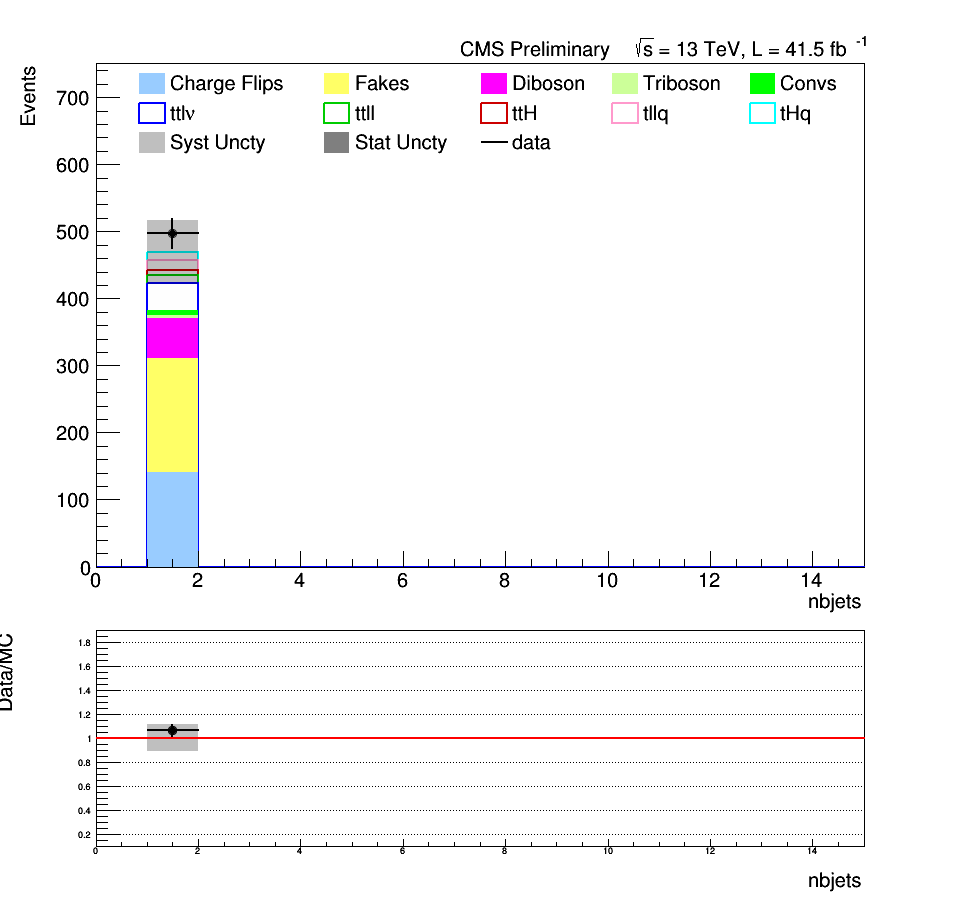960x900 pixels.
Task: Click the white ttlv bar segment
Action: [172, 297]
